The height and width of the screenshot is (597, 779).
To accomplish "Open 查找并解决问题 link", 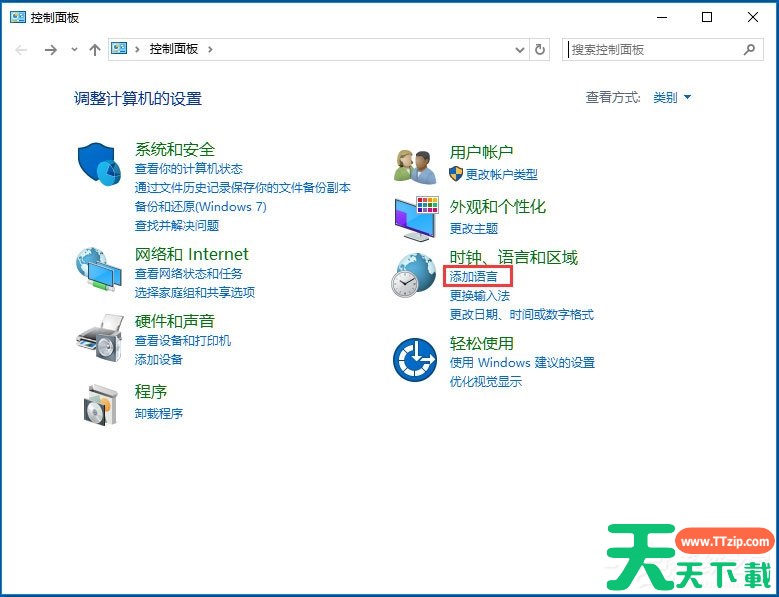I will point(177,225).
